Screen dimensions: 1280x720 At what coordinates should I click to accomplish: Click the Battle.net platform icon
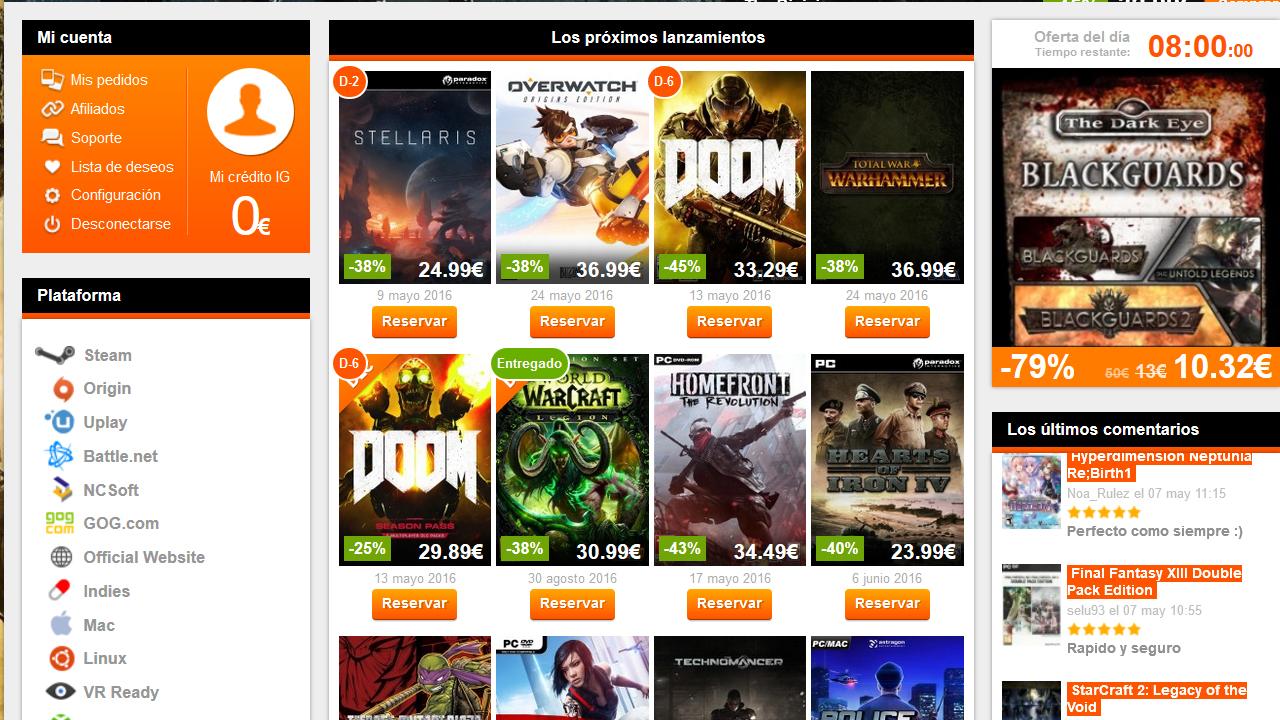[60, 456]
